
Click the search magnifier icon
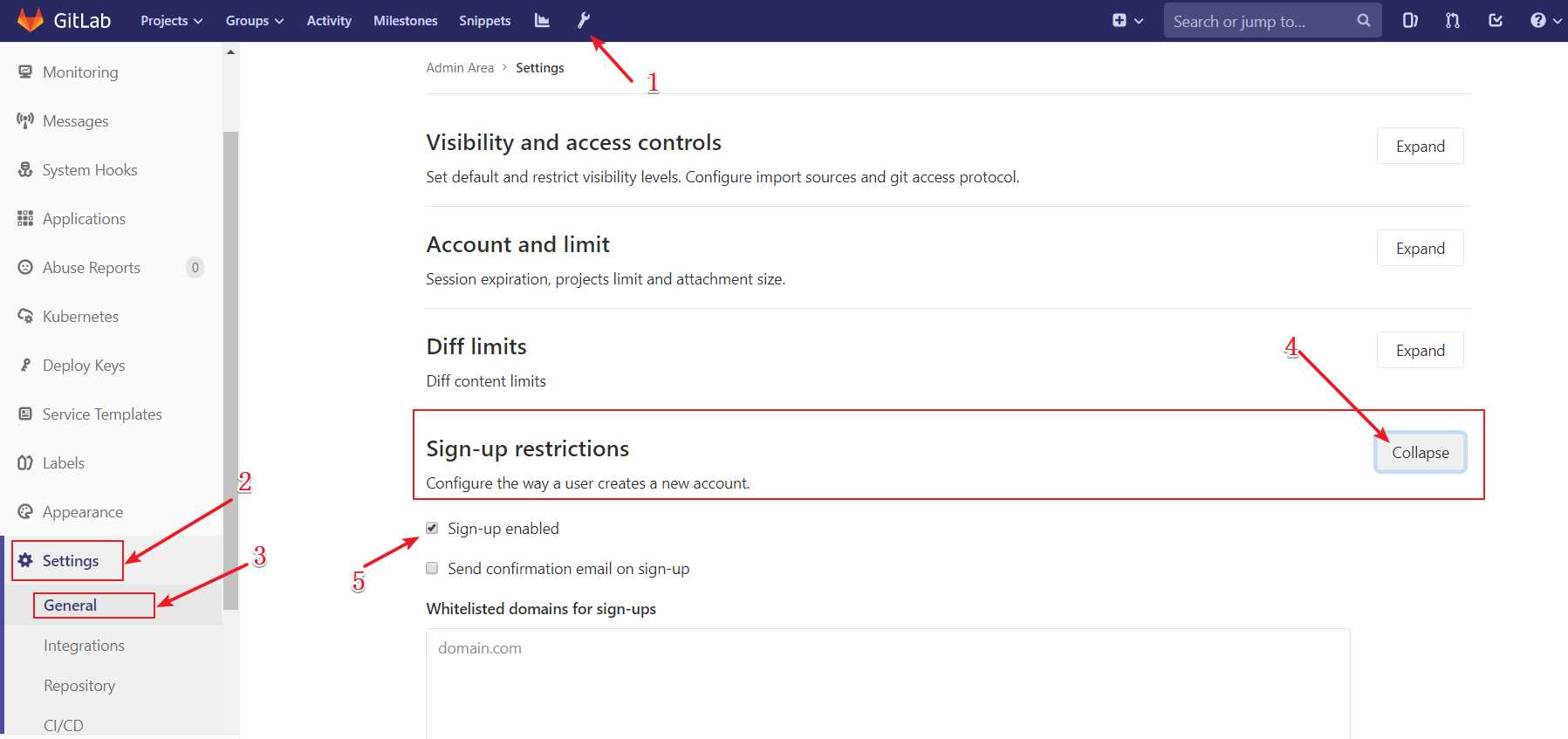click(x=1363, y=20)
